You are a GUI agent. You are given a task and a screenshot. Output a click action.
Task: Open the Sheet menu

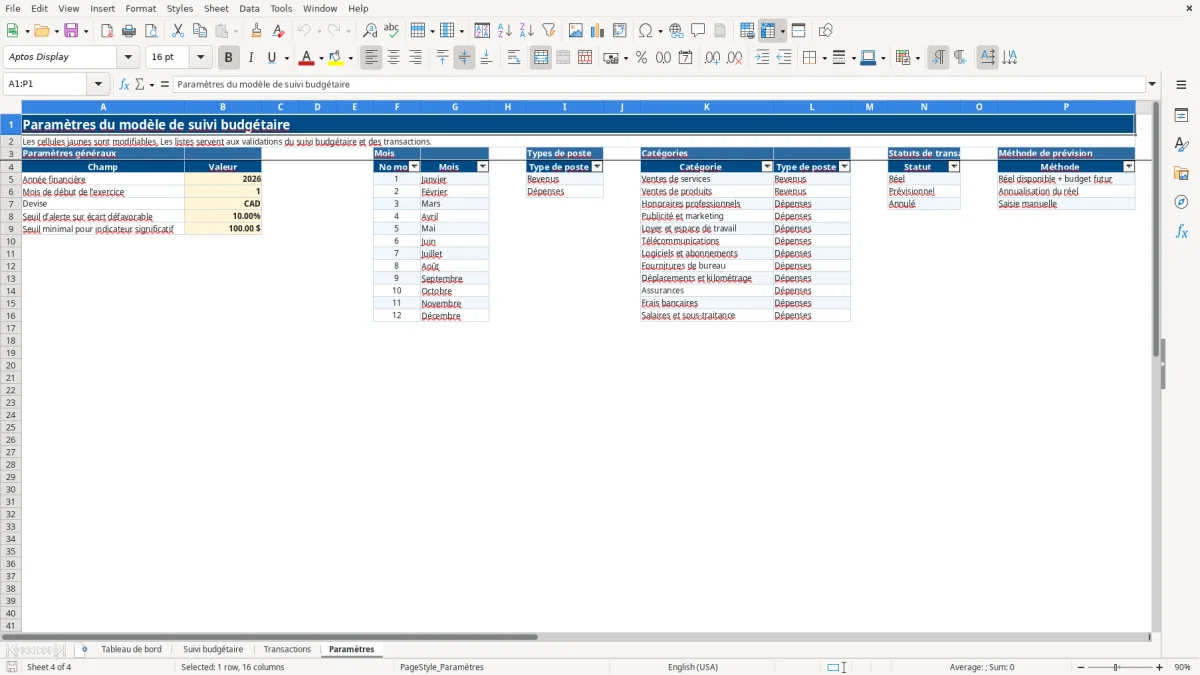[216, 8]
